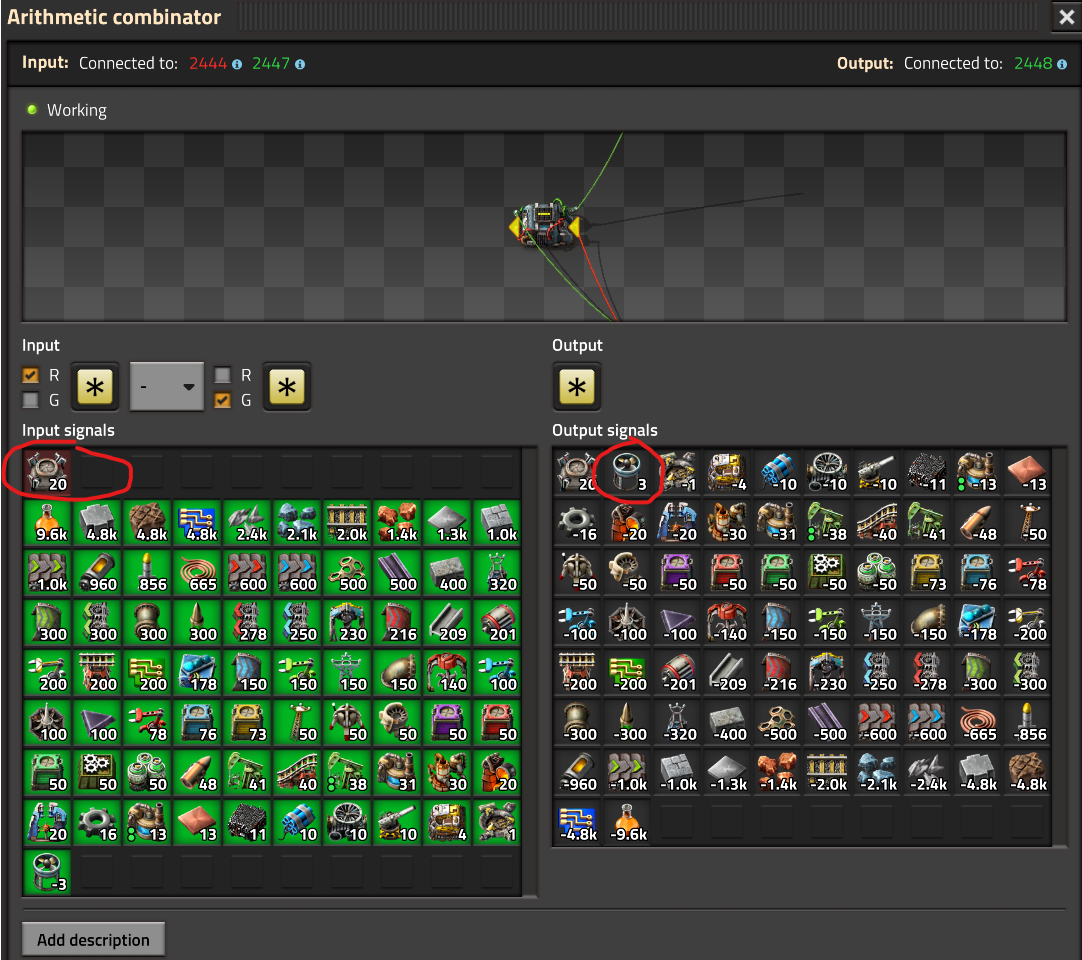Viewport: 1082px width, 960px height.
Task: Select the copper cable output signal -665
Action: (x=977, y=723)
